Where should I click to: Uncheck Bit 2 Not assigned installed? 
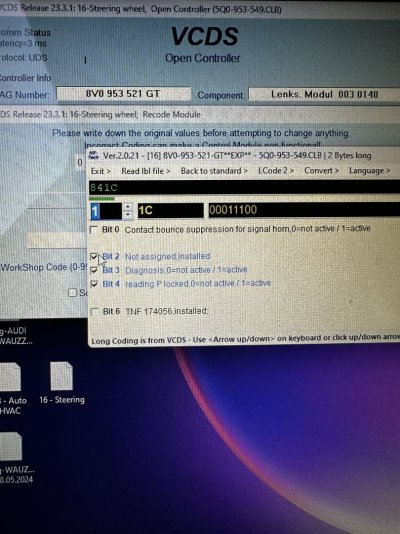(x=94, y=256)
